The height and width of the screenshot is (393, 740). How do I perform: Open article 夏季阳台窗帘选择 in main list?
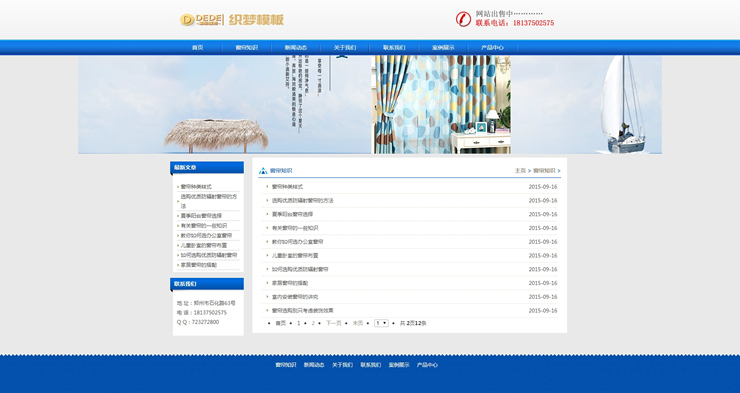[292, 214]
